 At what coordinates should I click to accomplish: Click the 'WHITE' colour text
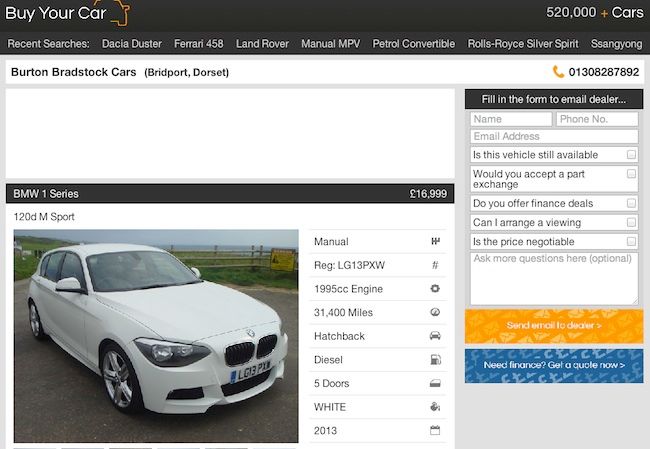pos(330,407)
